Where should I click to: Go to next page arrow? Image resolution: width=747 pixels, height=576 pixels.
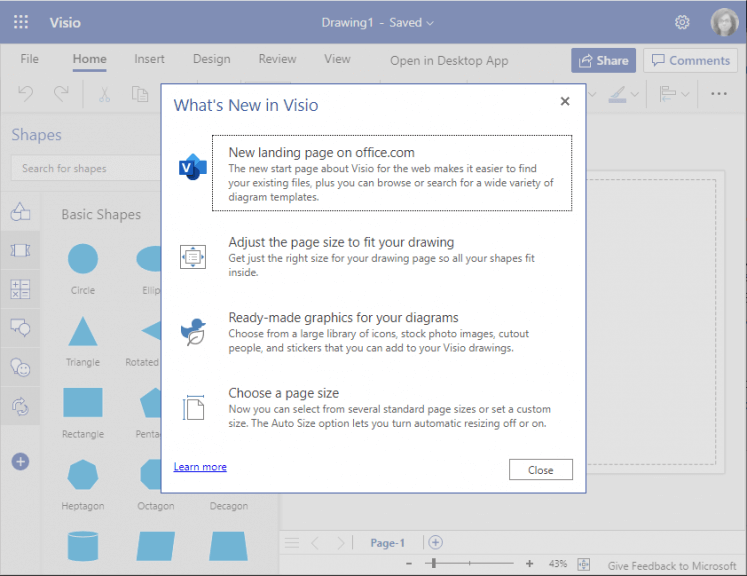[341, 543]
